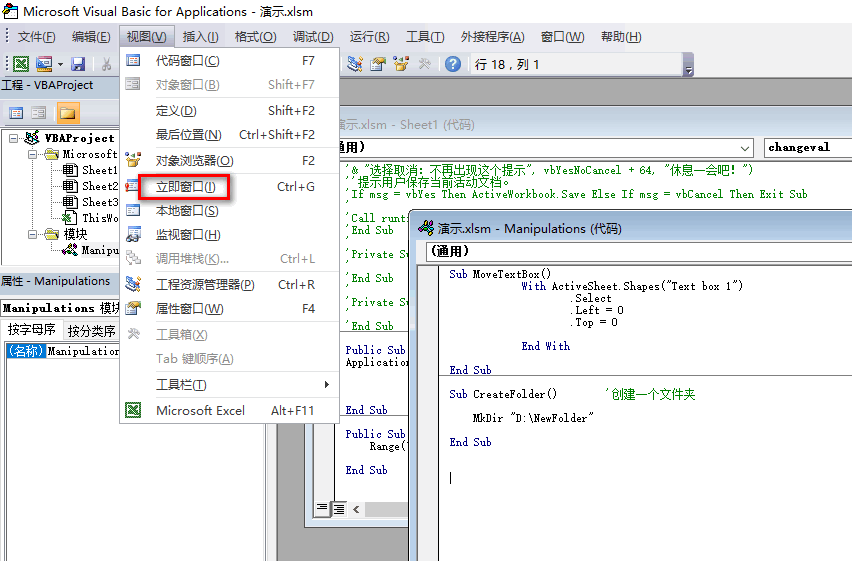Toggle Folders button in project pane

(68, 113)
